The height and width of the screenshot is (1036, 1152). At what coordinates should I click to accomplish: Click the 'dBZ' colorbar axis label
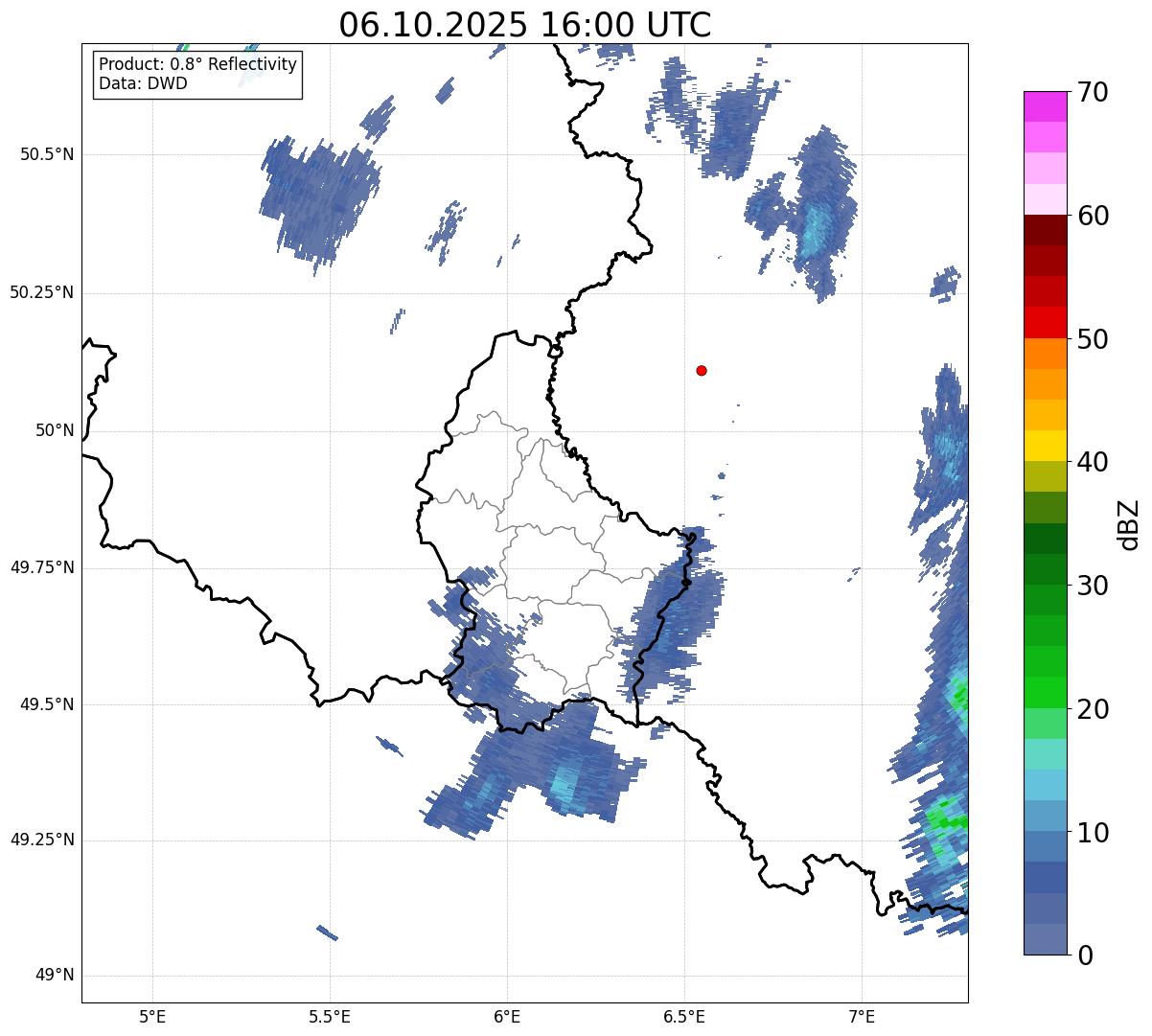tap(1129, 523)
